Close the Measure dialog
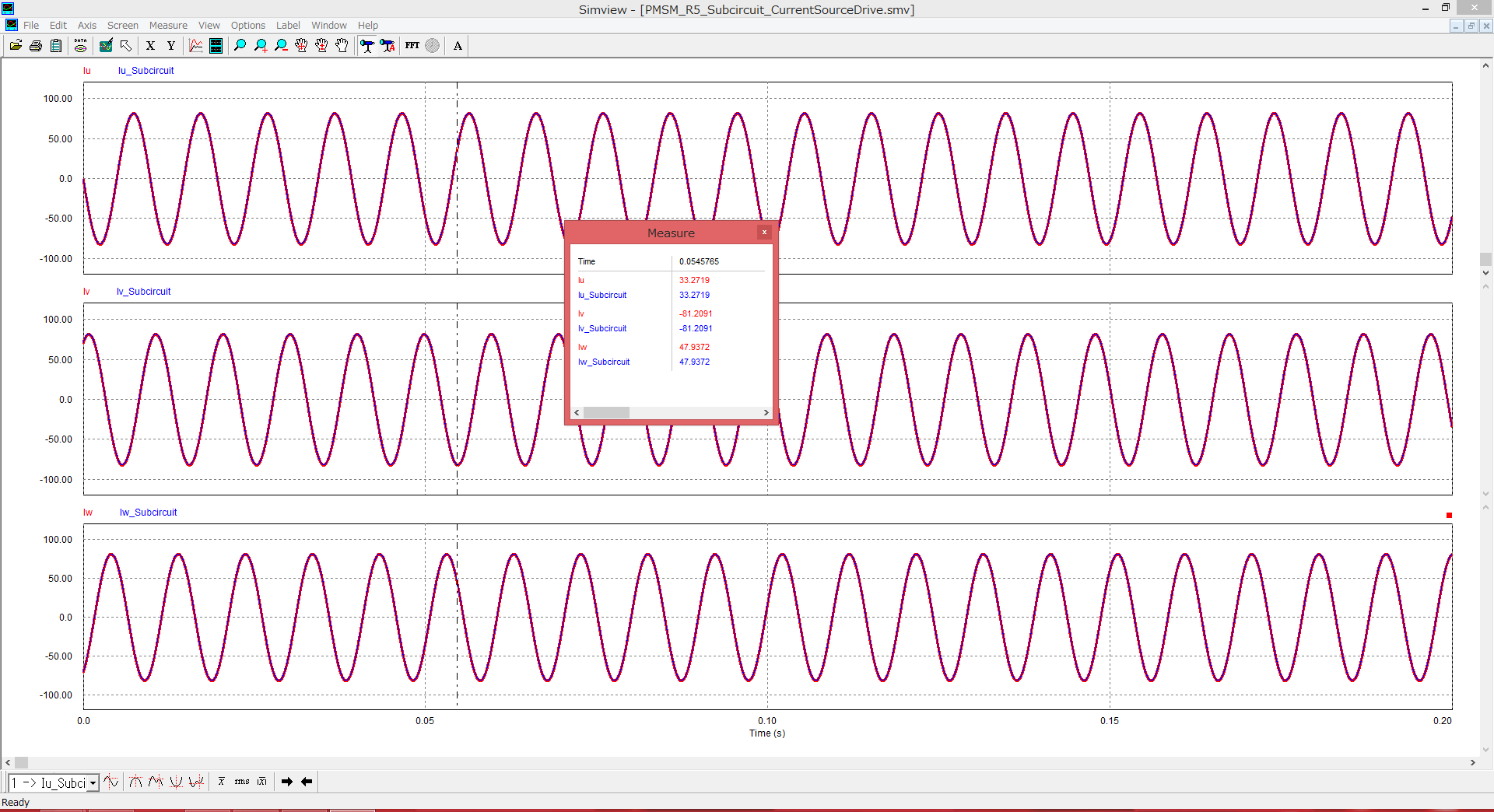 [x=764, y=232]
